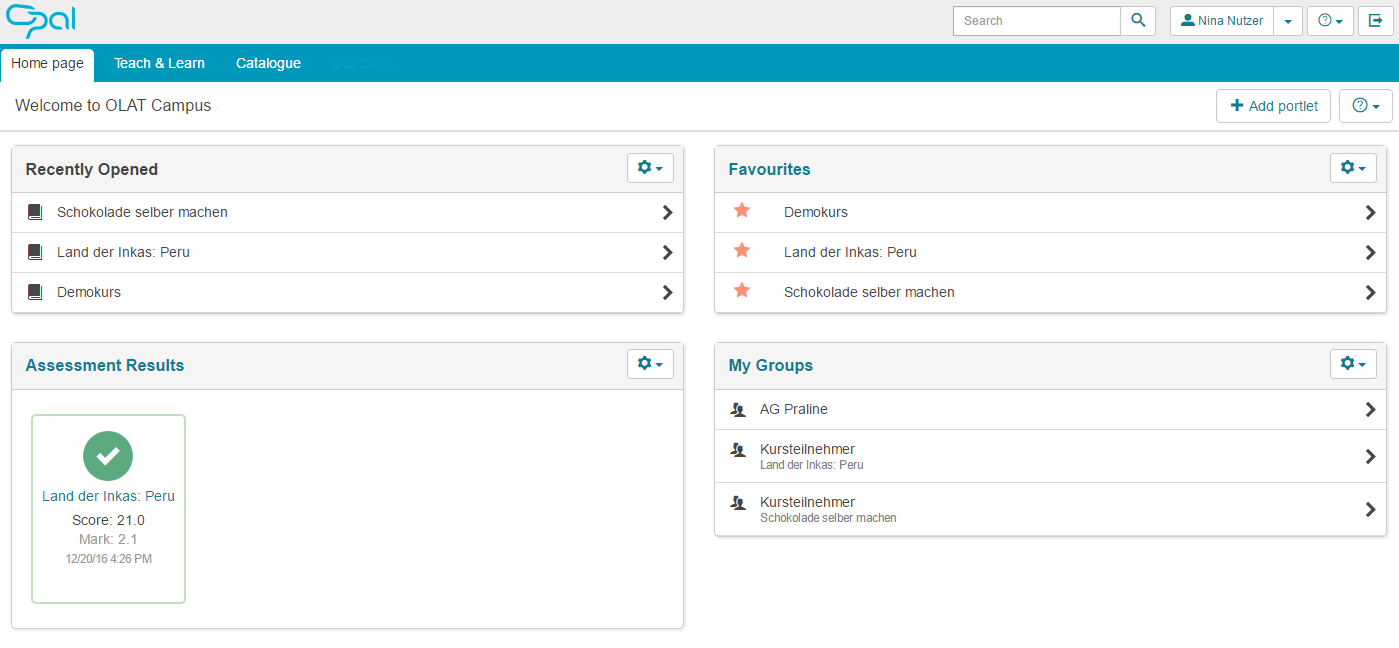Open Land der Inkas: Peru assessment link
The height and width of the screenshot is (648, 1399).
pos(108,496)
